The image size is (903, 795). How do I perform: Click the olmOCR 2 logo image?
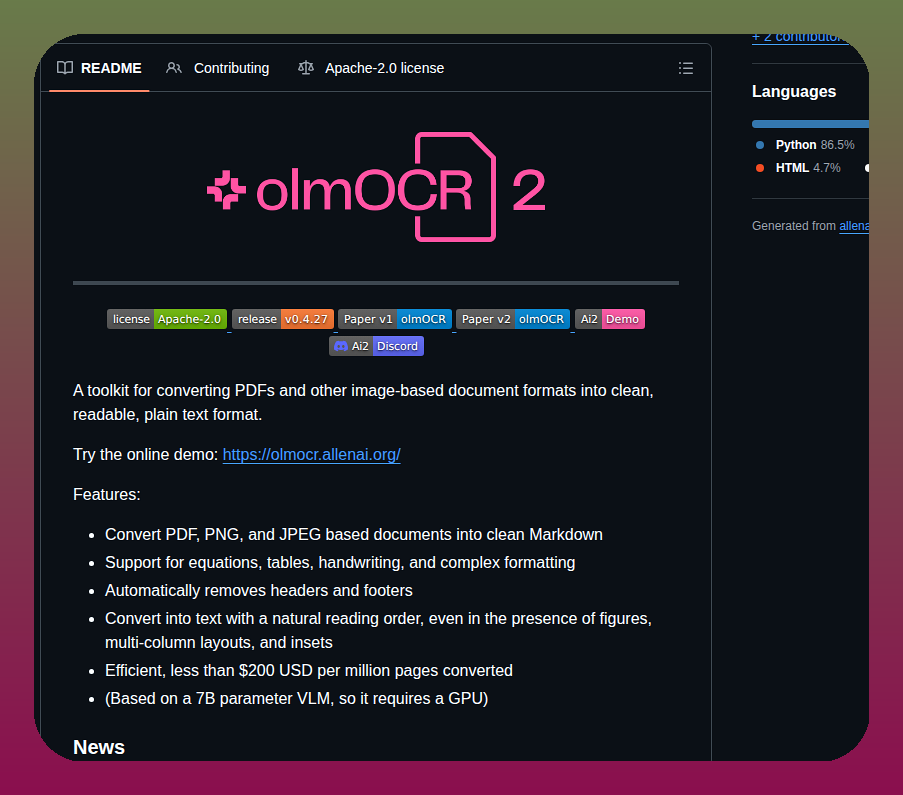[x=376, y=187]
